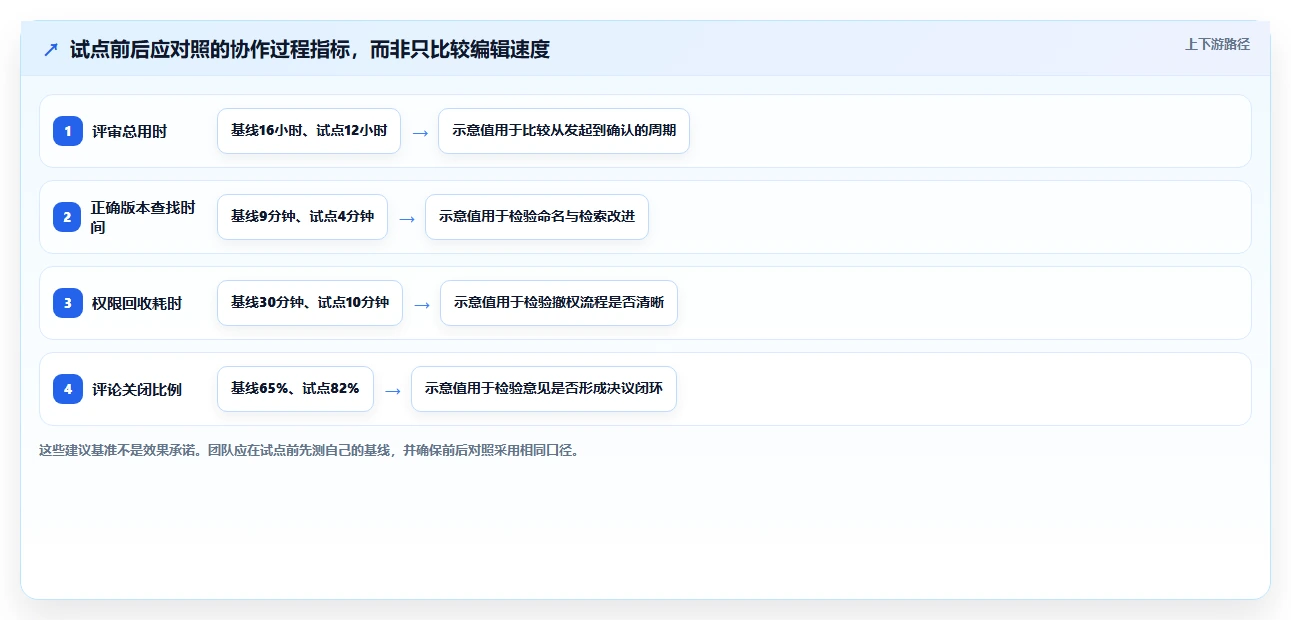1291x620 pixels.
Task: Click the 评论关闭比例 row label
Action: coord(137,389)
